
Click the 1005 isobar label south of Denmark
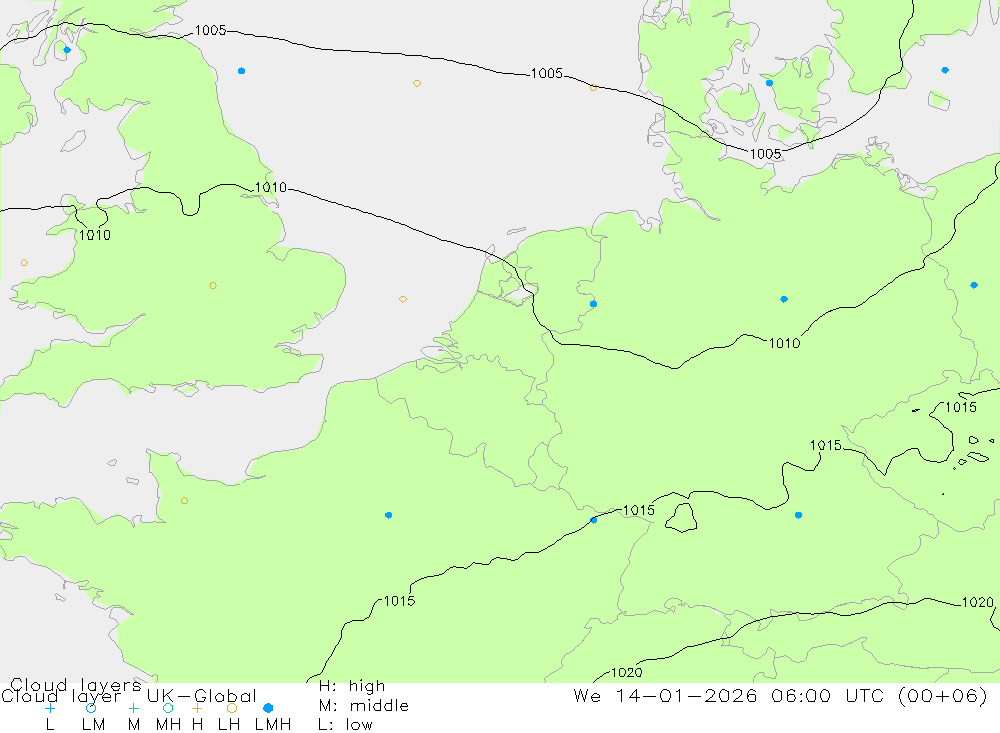tap(765, 154)
